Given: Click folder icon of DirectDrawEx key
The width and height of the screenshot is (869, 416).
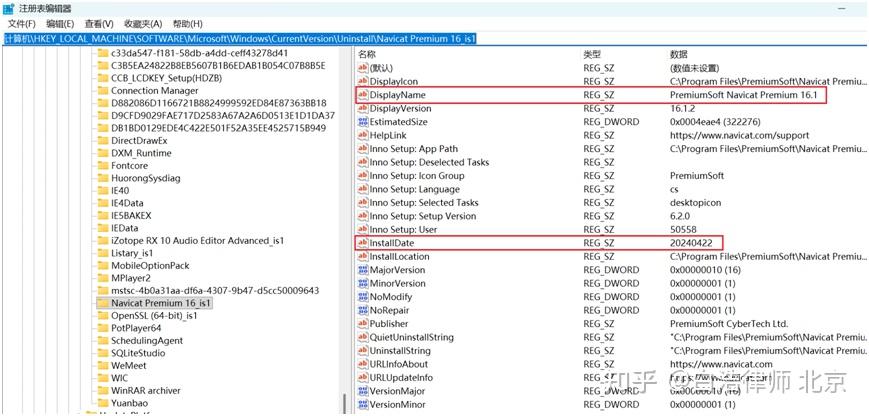Looking at the screenshot, I should pyautogui.click(x=103, y=141).
